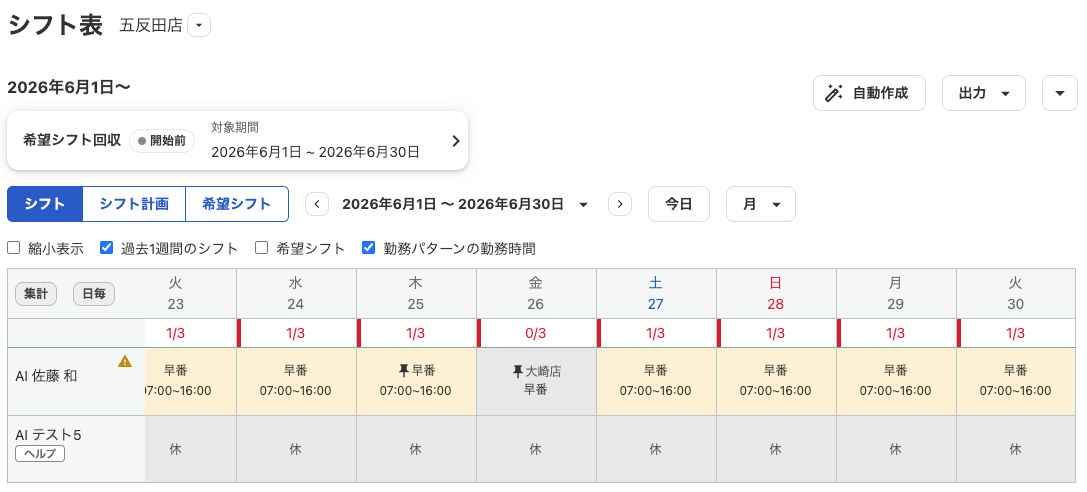Switch to the シフト計画 tab

point(134,204)
